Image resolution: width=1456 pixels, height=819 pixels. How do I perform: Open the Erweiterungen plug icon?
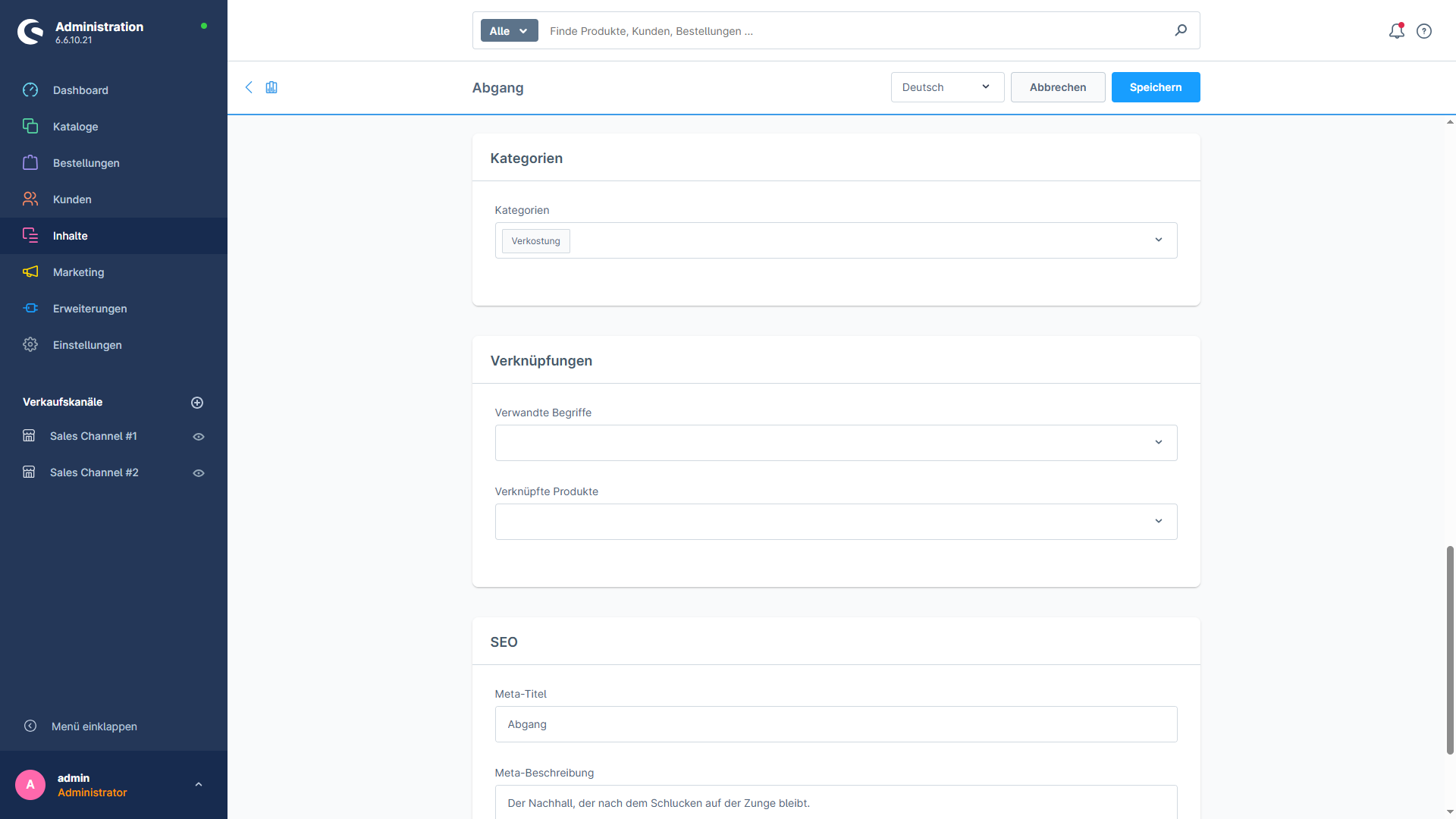(x=30, y=309)
